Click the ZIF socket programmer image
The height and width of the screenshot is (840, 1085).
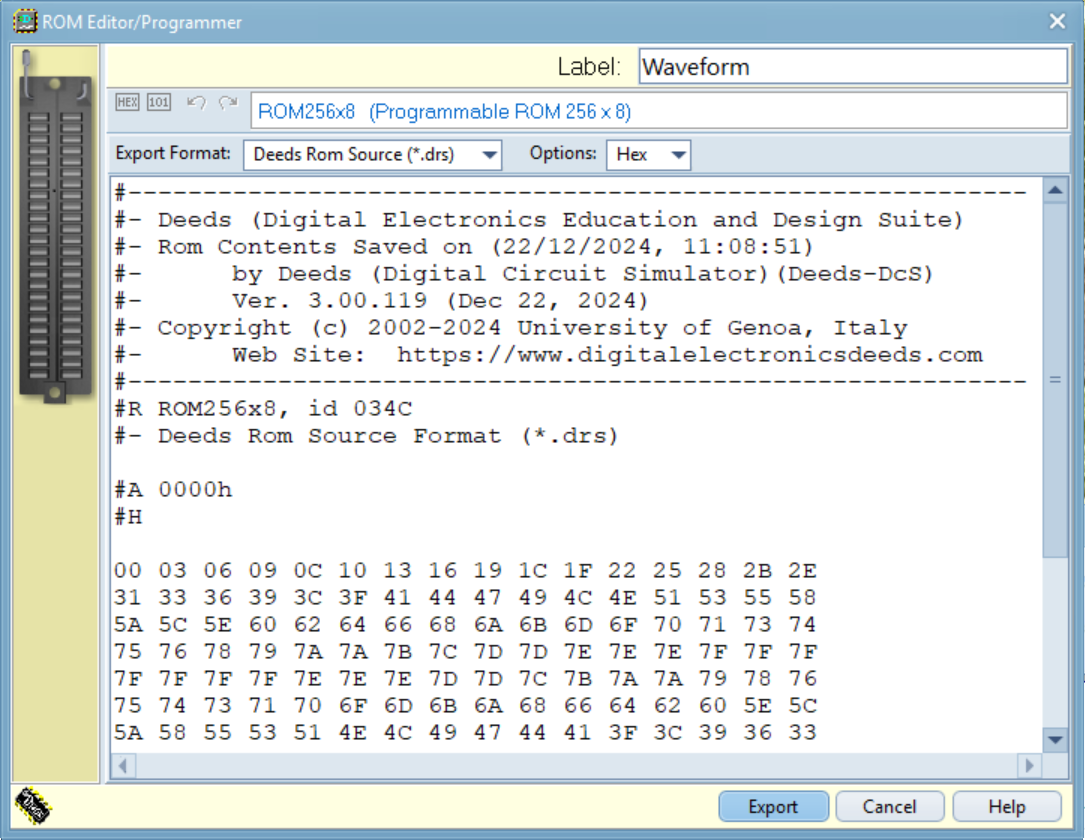(55, 226)
